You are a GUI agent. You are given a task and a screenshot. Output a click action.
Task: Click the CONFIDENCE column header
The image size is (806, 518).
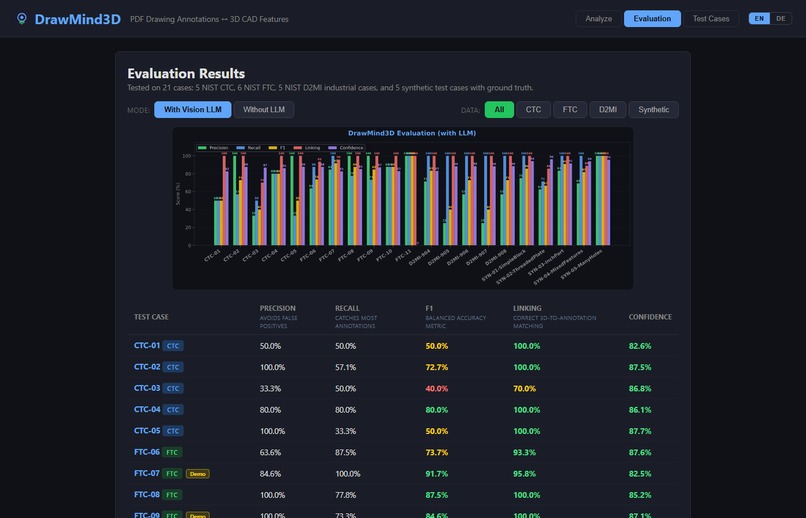[650, 317]
